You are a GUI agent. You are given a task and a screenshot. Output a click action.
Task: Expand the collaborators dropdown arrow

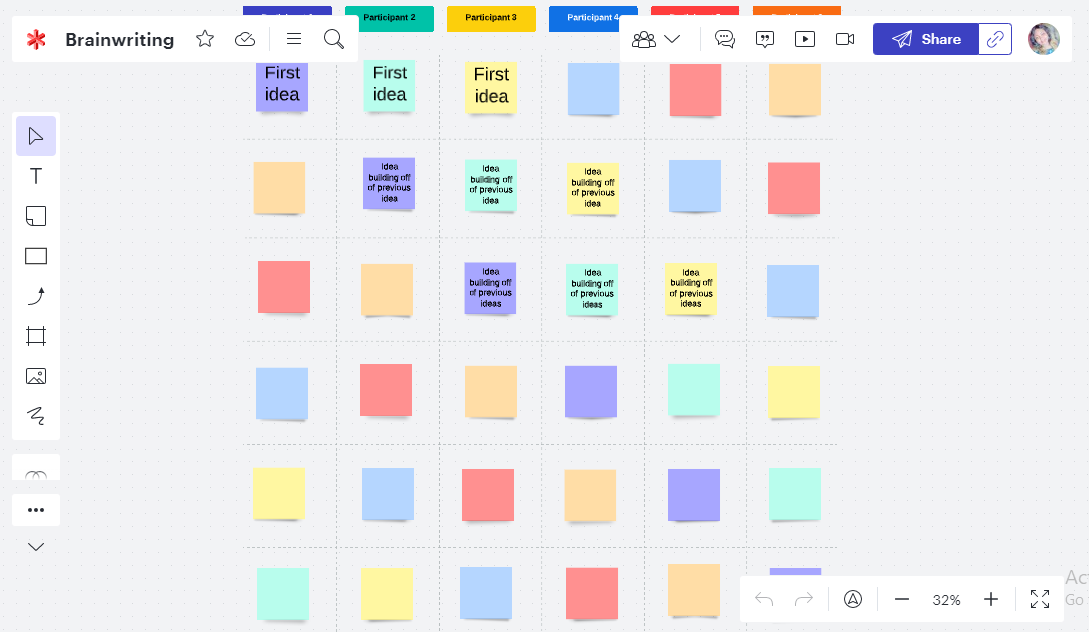point(672,39)
